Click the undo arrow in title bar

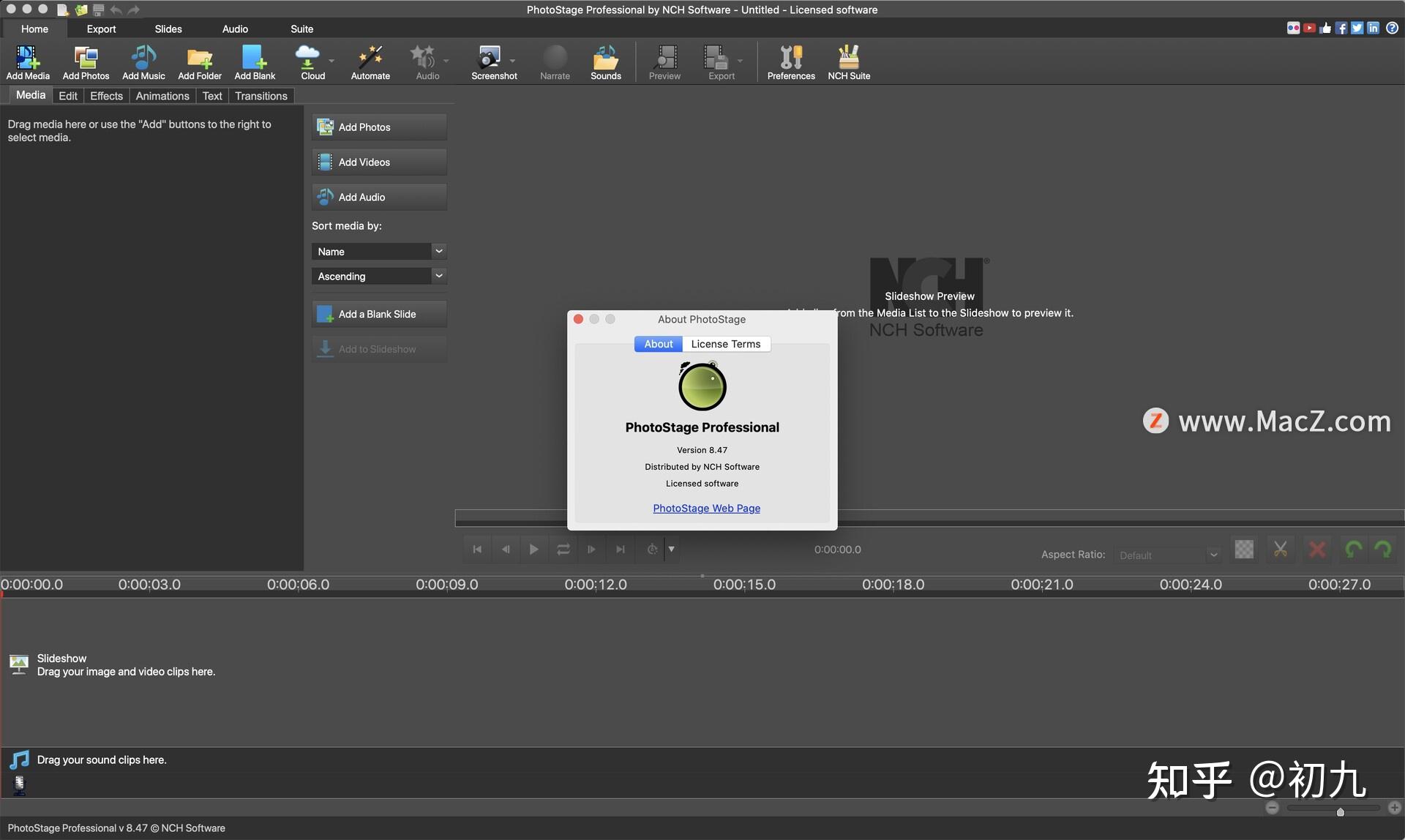pyautogui.click(x=116, y=10)
